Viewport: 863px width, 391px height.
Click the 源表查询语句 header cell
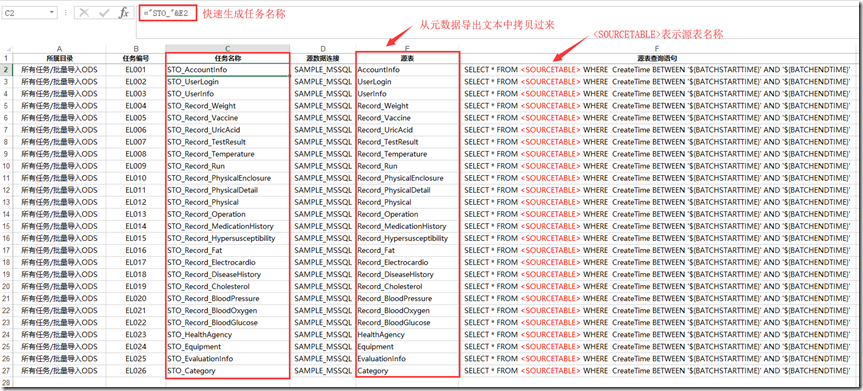coord(657,58)
